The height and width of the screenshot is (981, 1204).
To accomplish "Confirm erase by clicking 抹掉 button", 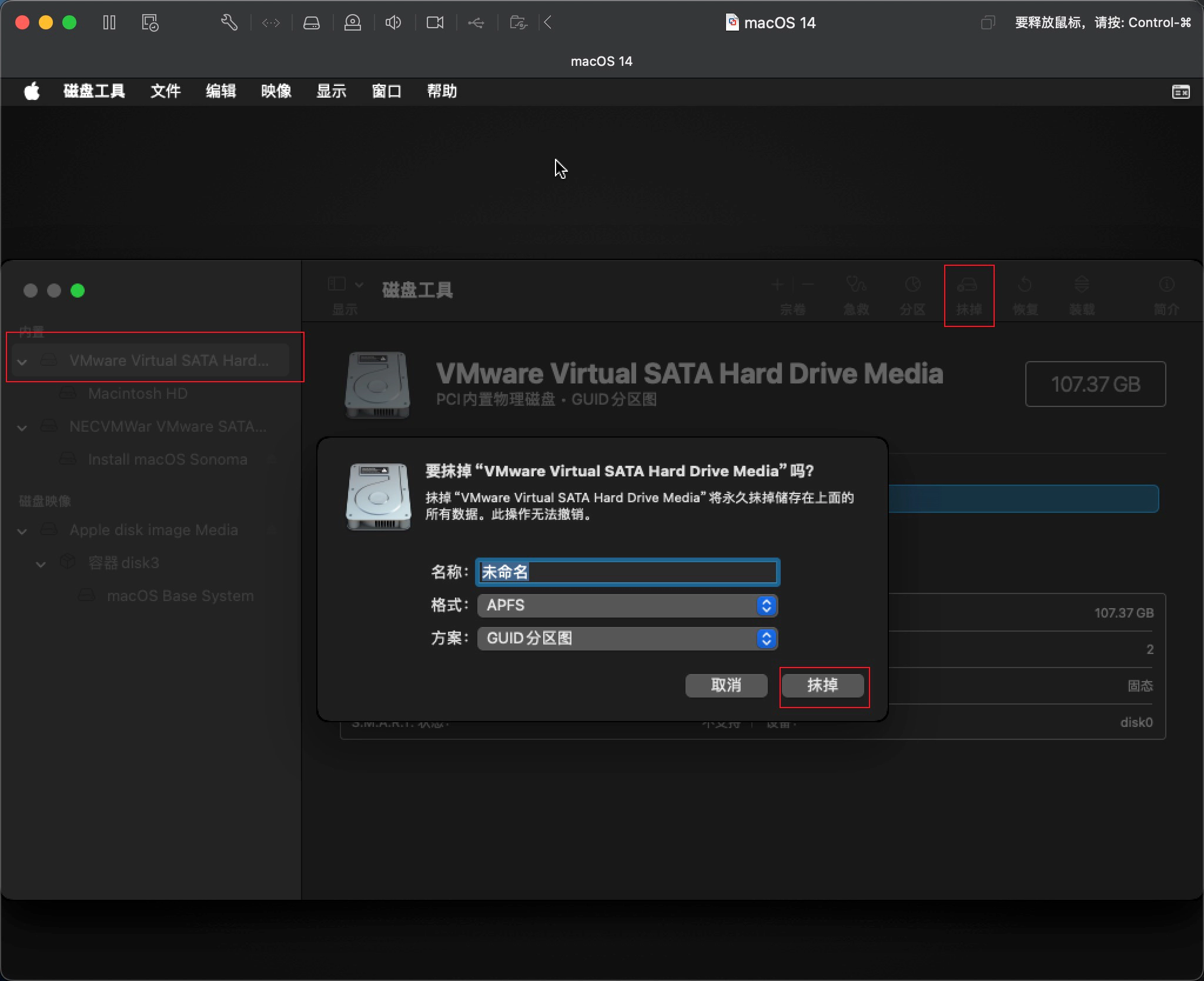I will click(x=823, y=686).
